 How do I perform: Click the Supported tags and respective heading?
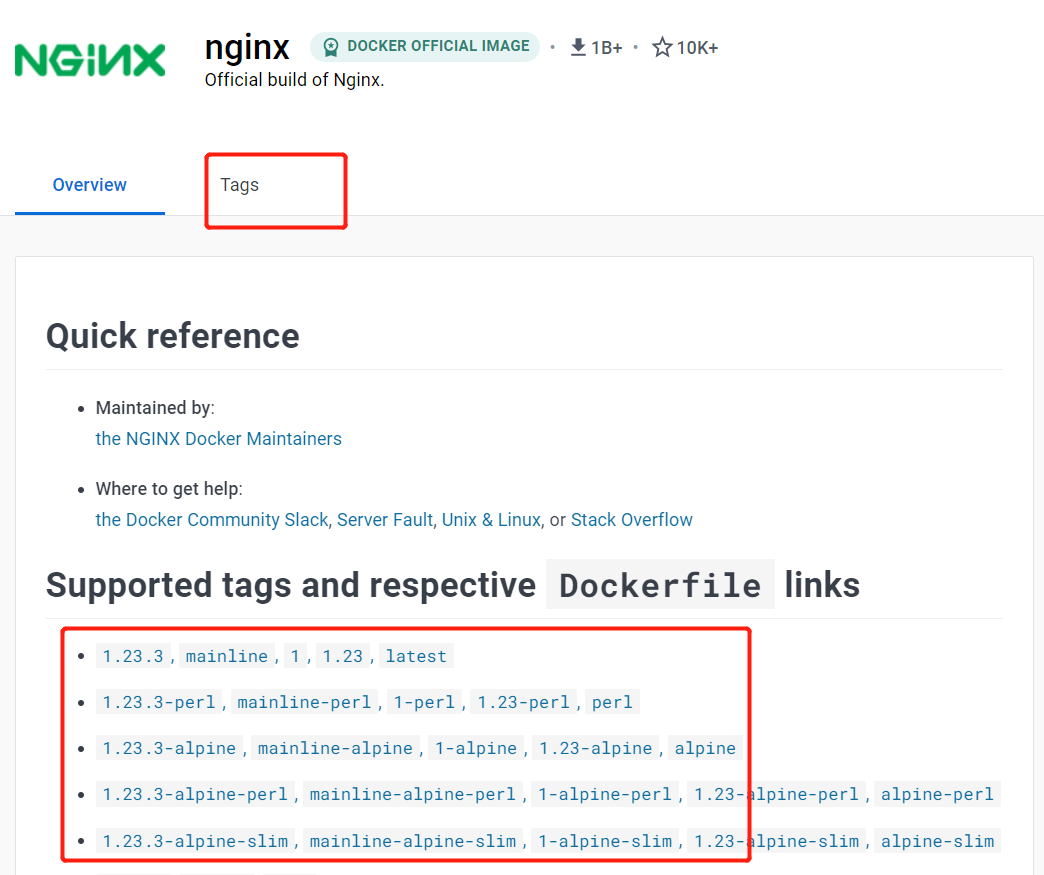coord(291,585)
